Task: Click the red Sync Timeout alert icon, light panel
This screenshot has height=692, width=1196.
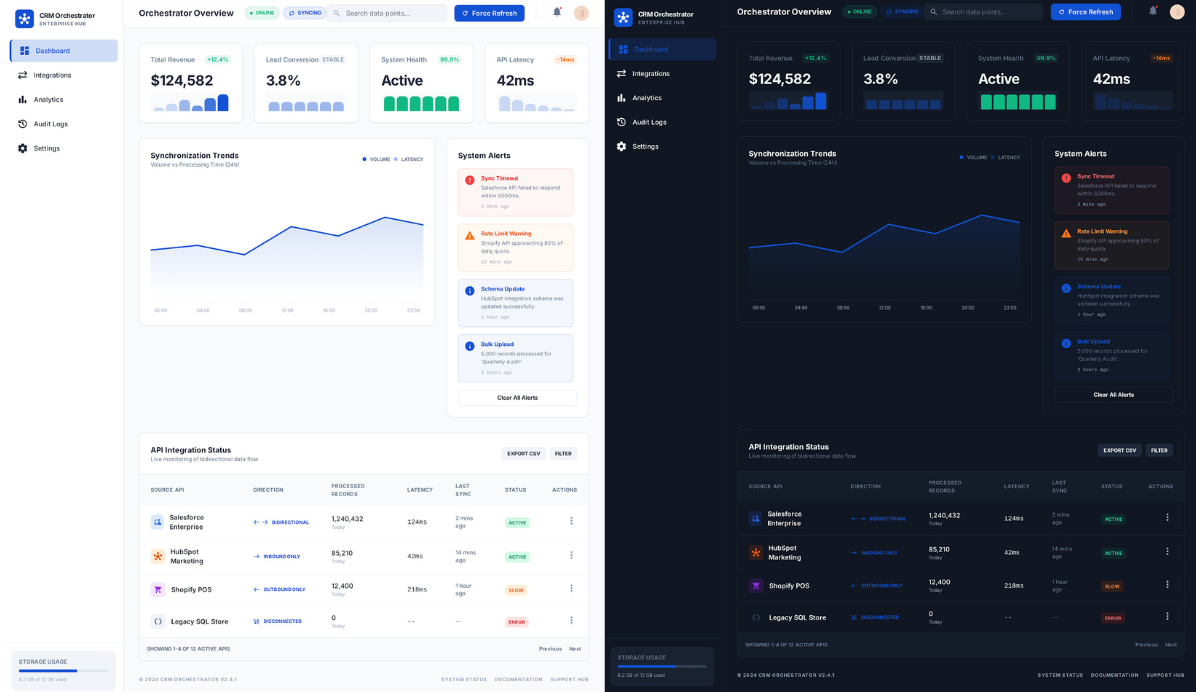Action: point(470,180)
